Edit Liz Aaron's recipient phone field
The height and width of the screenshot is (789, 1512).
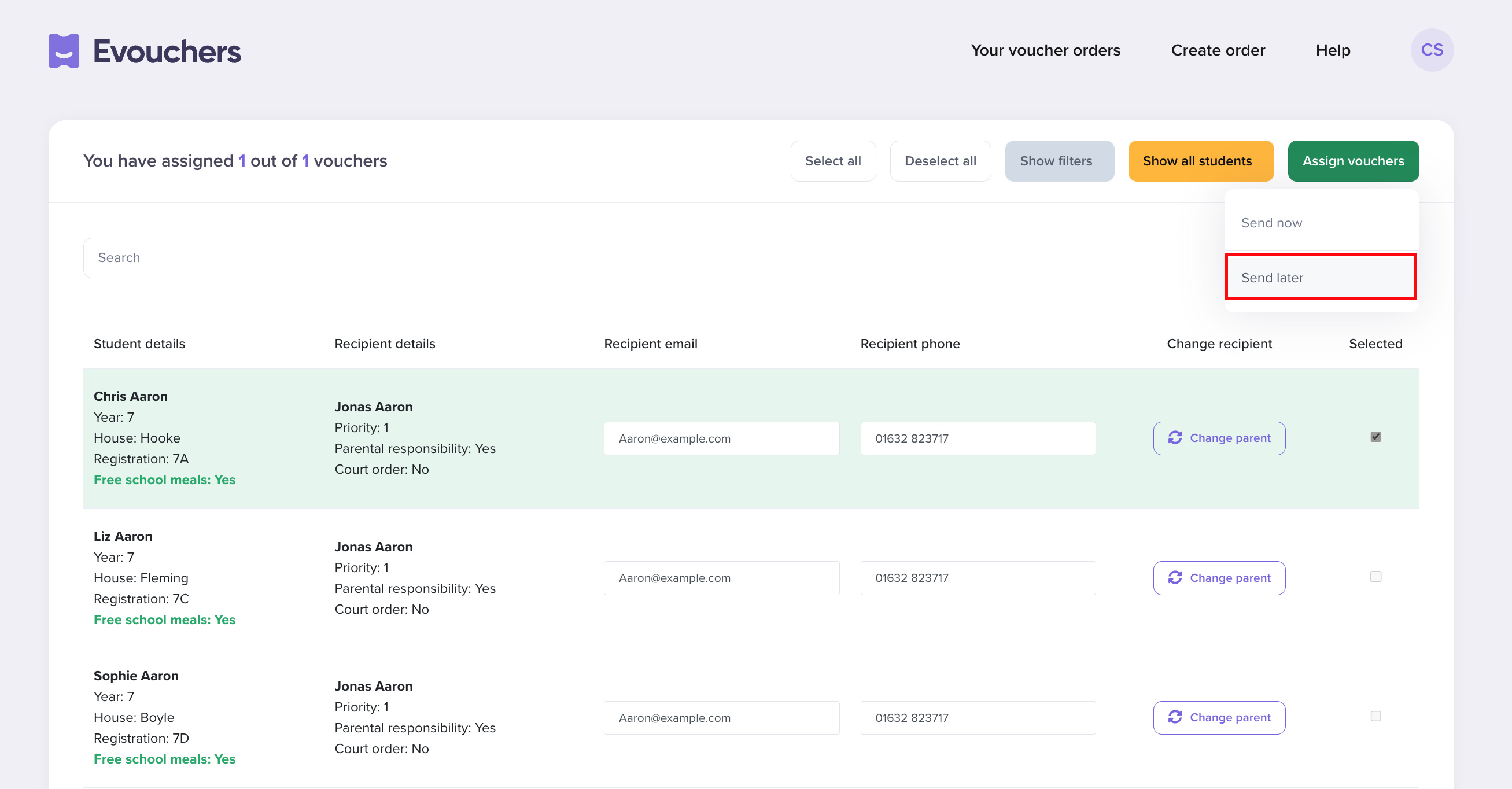point(978,578)
